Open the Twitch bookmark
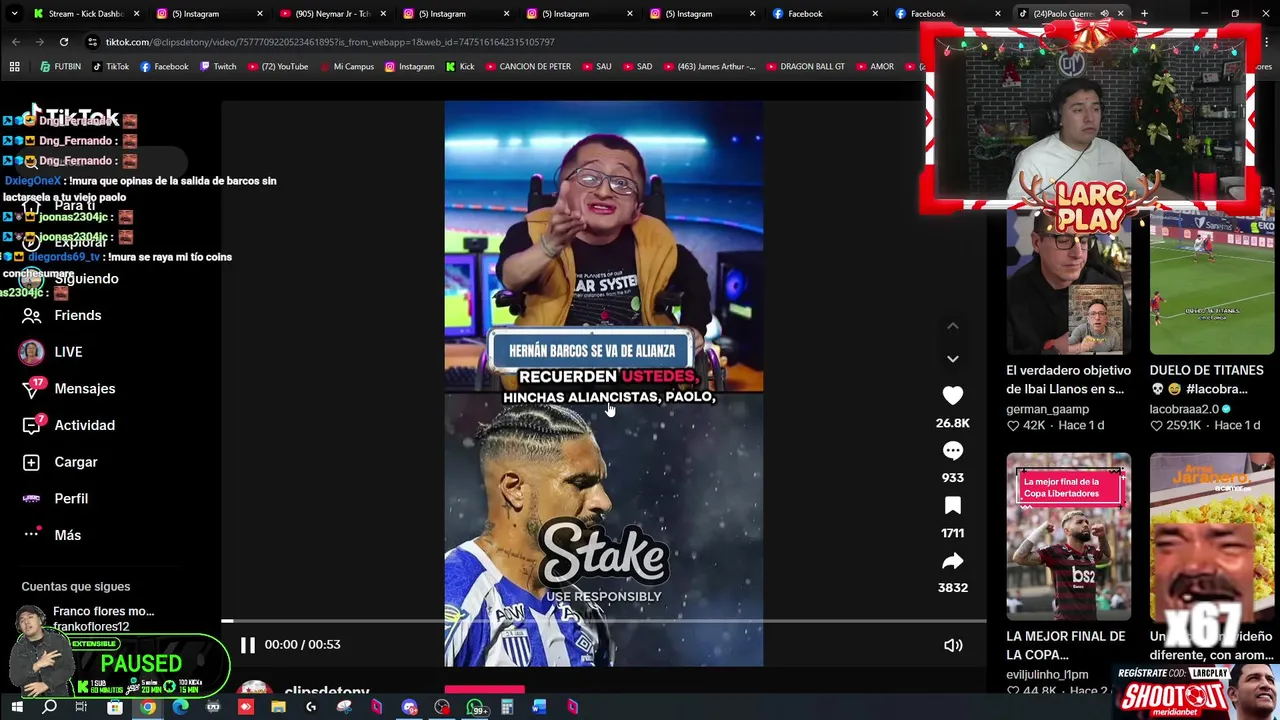1280x720 pixels. [x=217, y=67]
